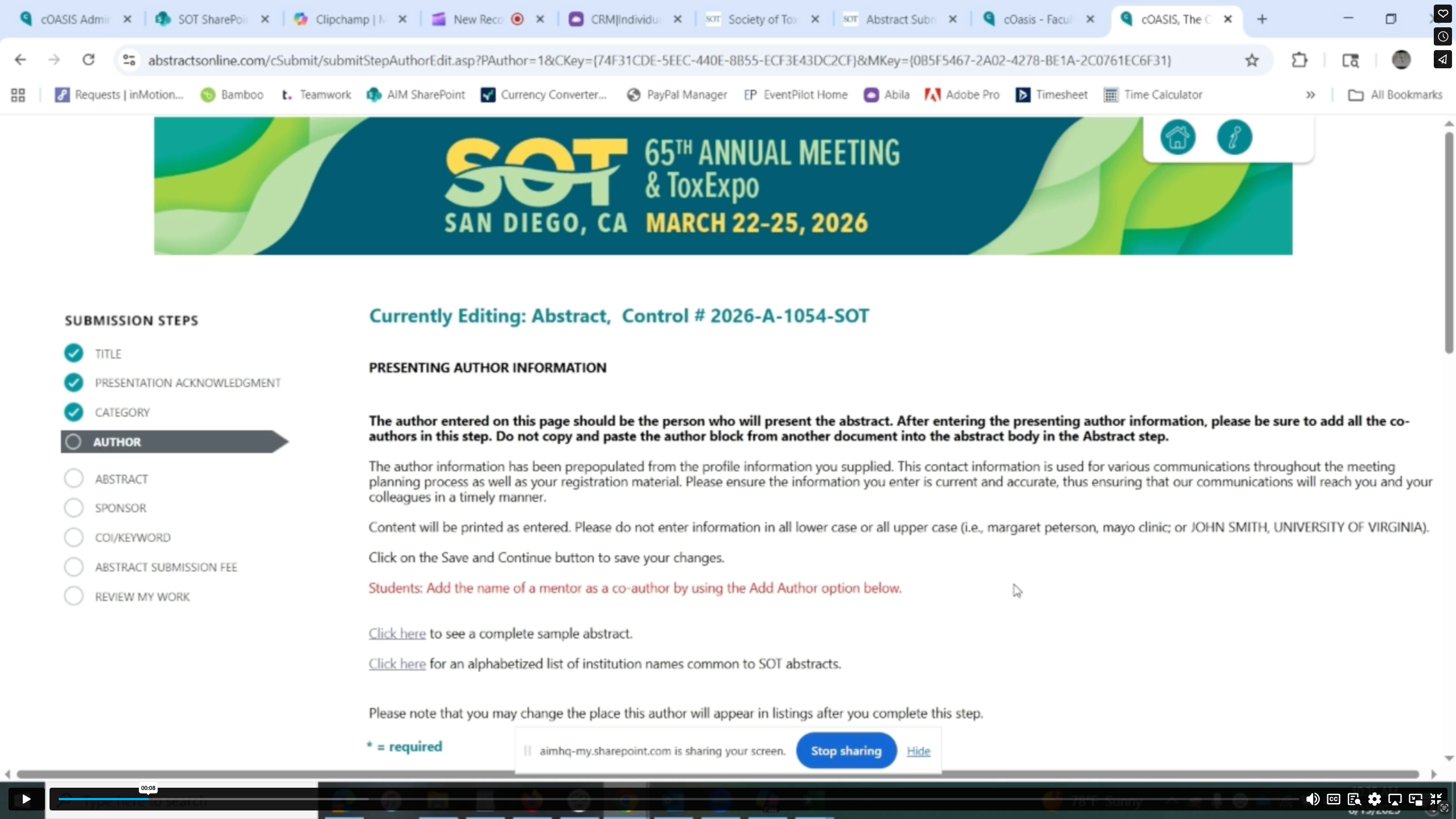Open video player settings gear
This screenshot has height=819, width=1456.
tap(1374, 799)
